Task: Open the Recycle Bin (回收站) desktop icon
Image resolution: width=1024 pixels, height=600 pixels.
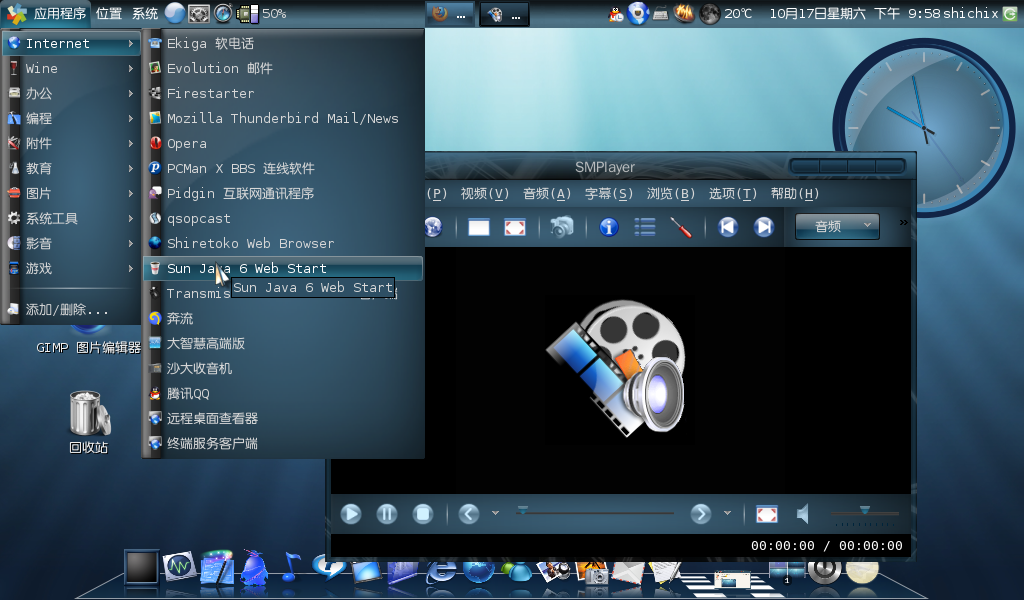Action: (89, 422)
